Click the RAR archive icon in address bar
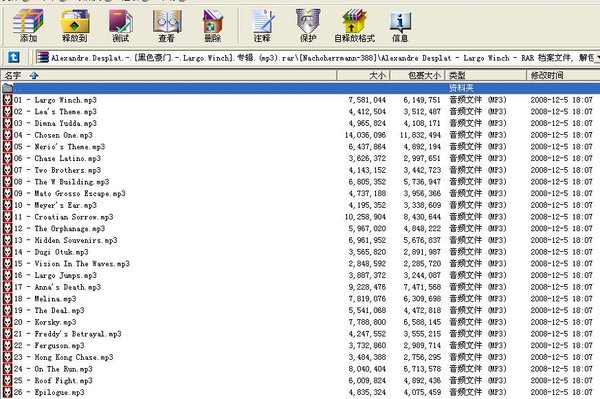600x399 pixels. coord(42,57)
